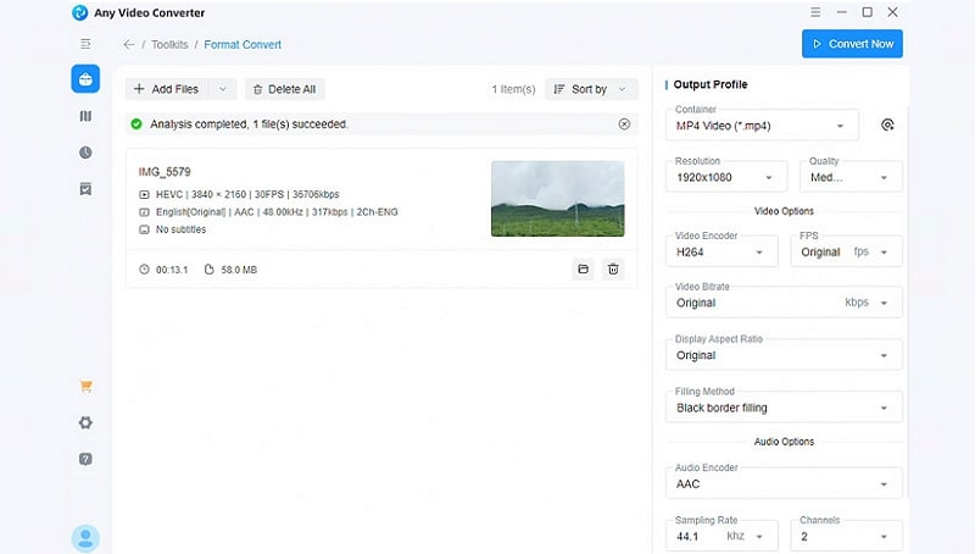Click the profile settings icon beside Container
The height and width of the screenshot is (554, 977).
887,125
